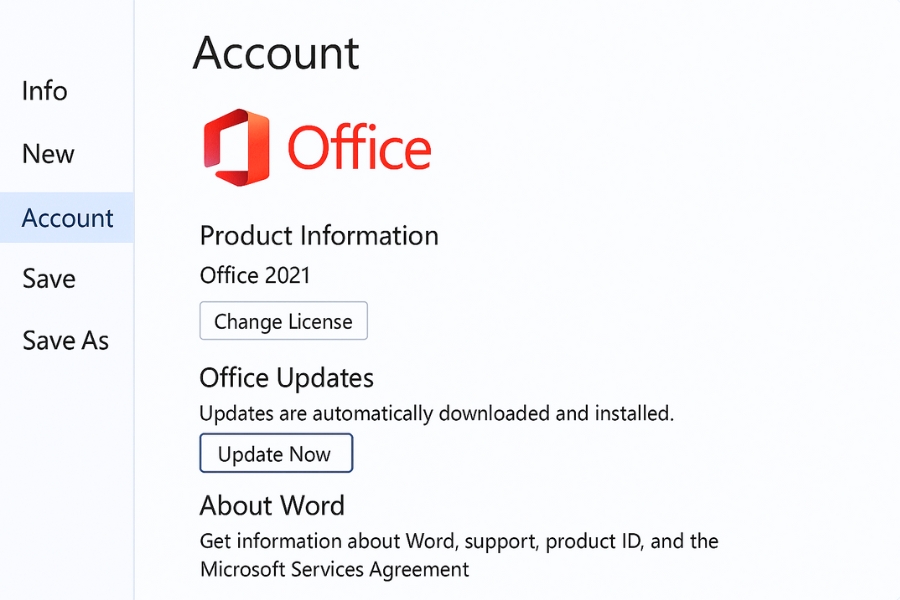Click the red Office logo icon
This screenshot has width=900, height=600.
[236, 147]
